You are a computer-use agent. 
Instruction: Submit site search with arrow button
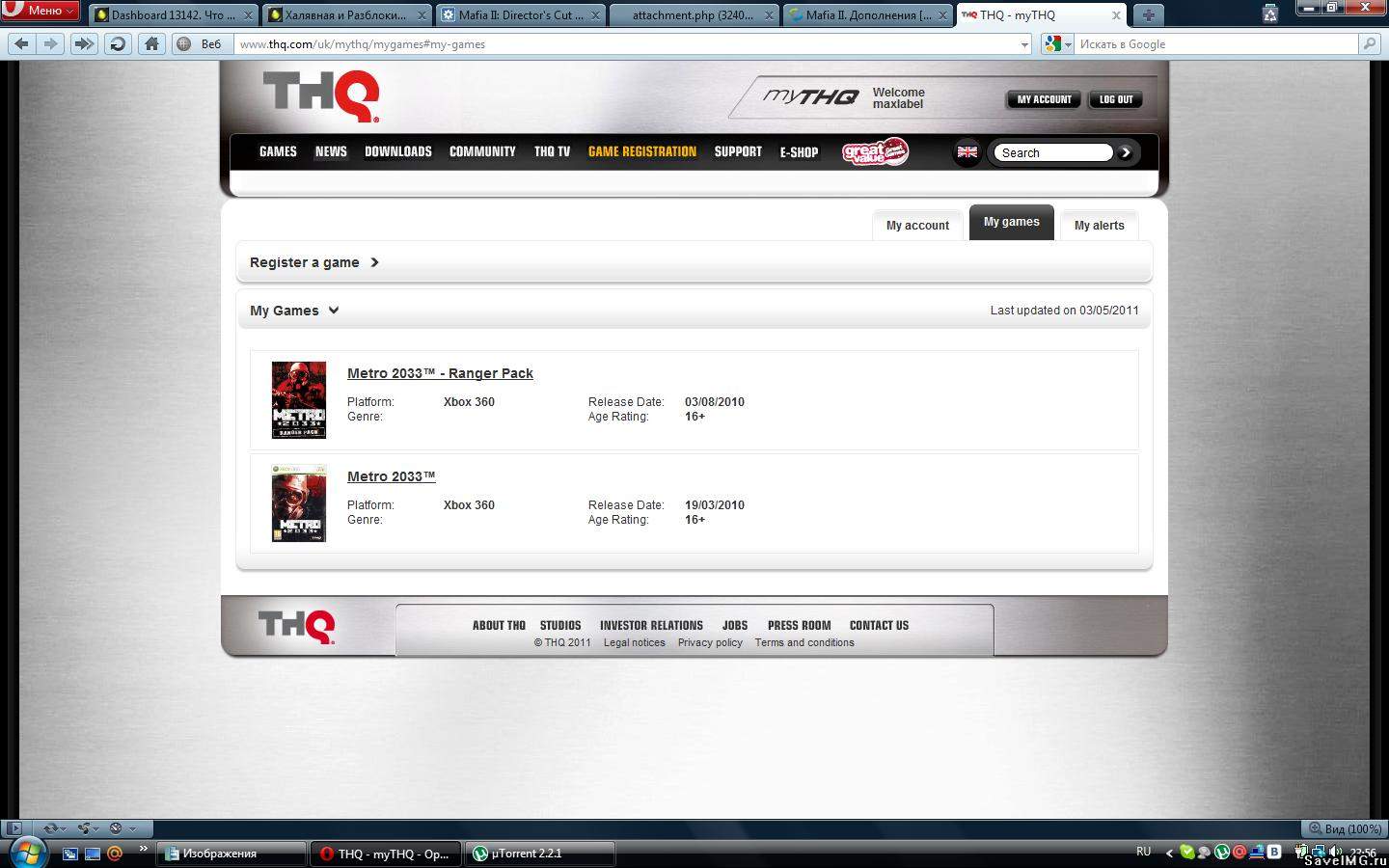(x=1125, y=152)
